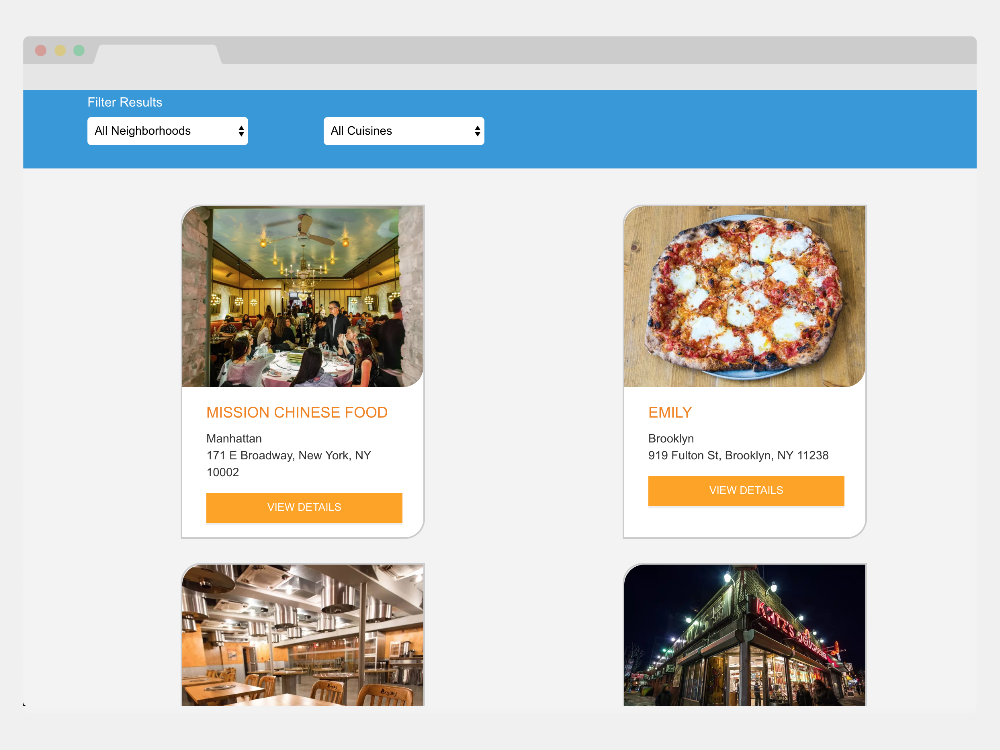Image resolution: width=1000 pixels, height=750 pixels.
Task: Click the 919 Fulton St address
Action: pyautogui.click(x=738, y=455)
